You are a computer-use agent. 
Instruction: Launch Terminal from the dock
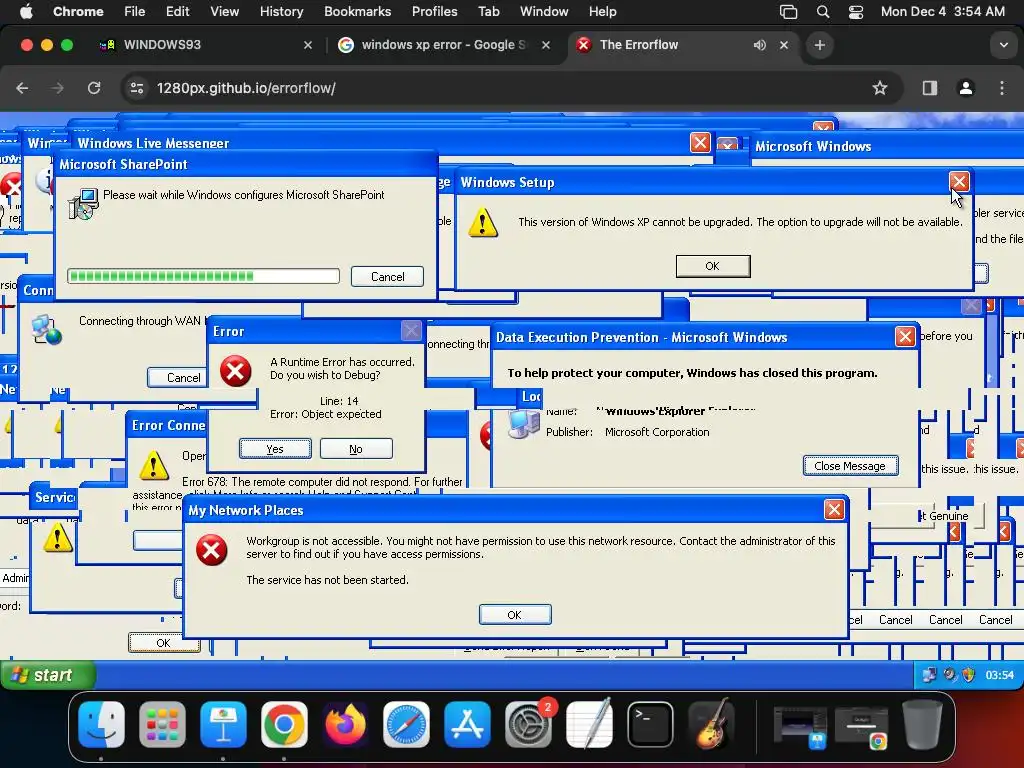pos(650,724)
